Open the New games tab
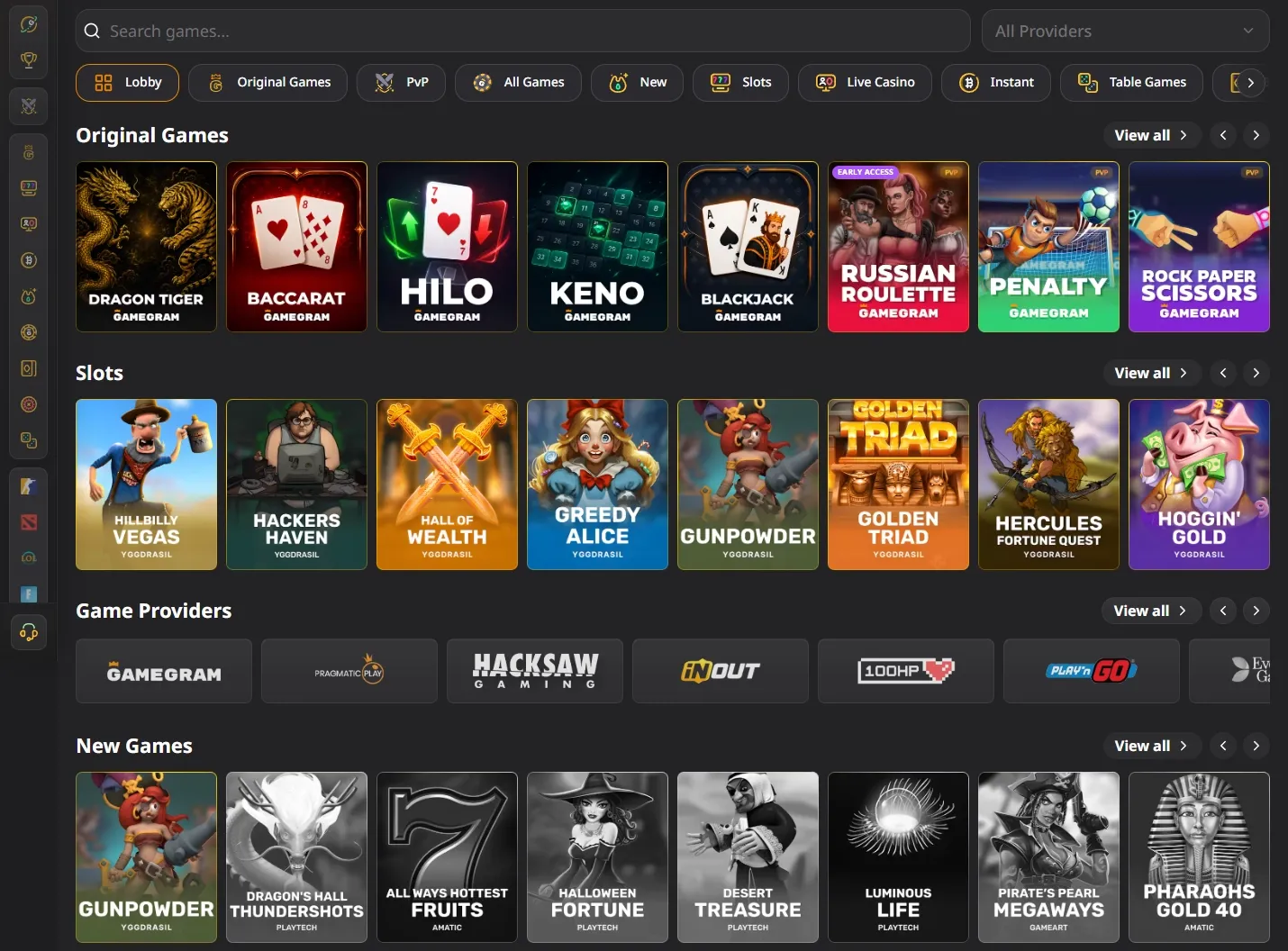Image resolution: width=1288 pixels, height=951 pixels. [637, 83]
